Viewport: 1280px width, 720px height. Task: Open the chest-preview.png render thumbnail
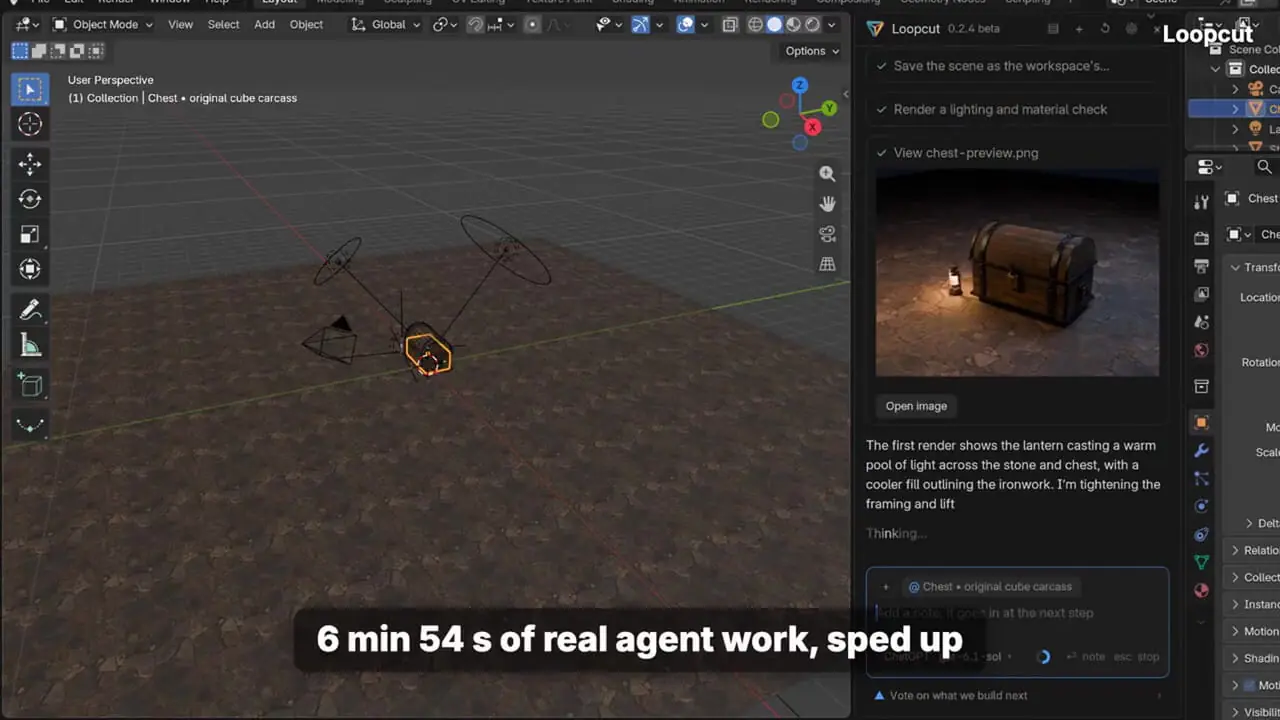point(1017,272)
